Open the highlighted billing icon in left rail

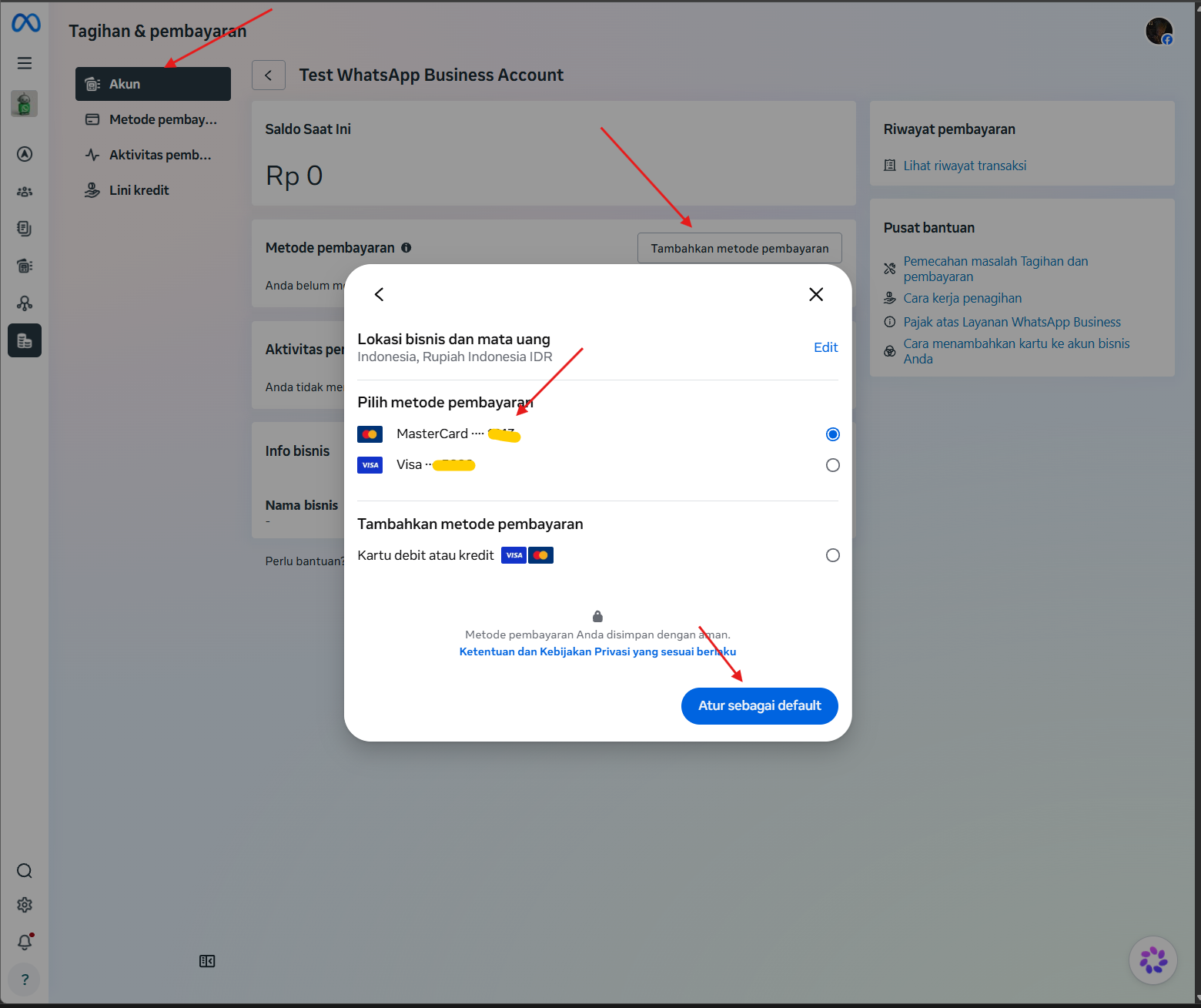(x=25, y=340)
